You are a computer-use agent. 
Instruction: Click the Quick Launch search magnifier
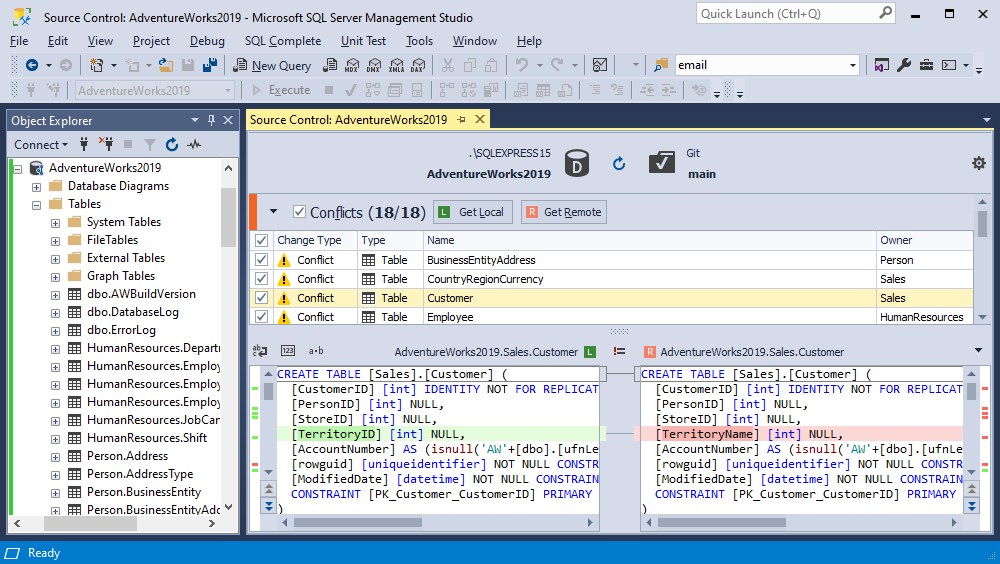point(885,13)
